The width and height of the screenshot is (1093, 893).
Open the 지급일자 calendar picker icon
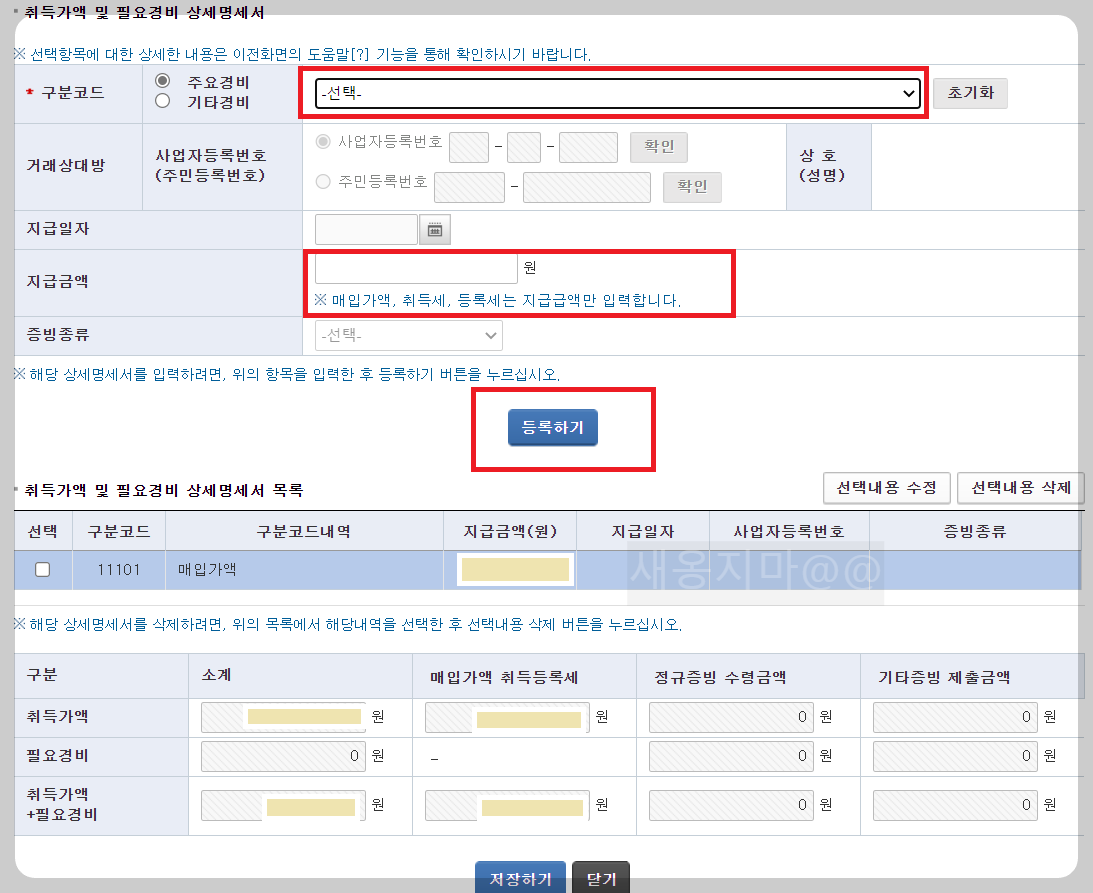[x=434, y=229]
